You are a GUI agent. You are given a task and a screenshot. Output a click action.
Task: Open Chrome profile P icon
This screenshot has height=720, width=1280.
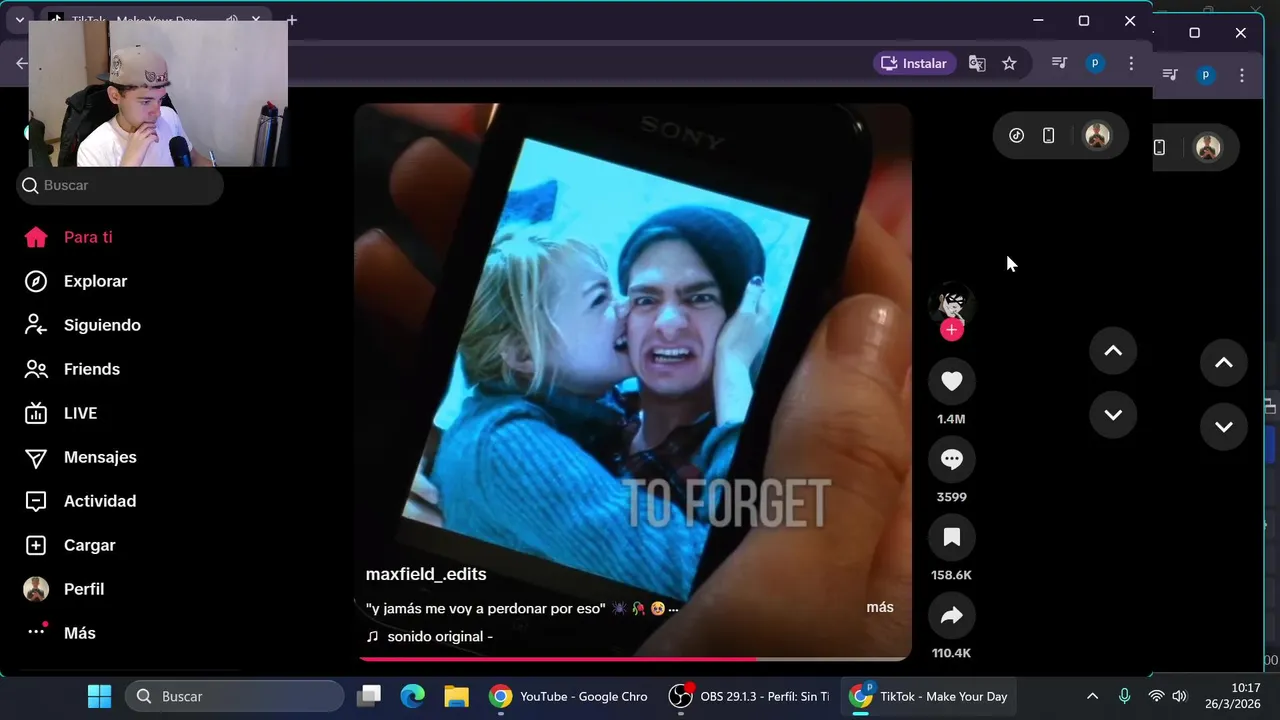[x=1095, y=63]
